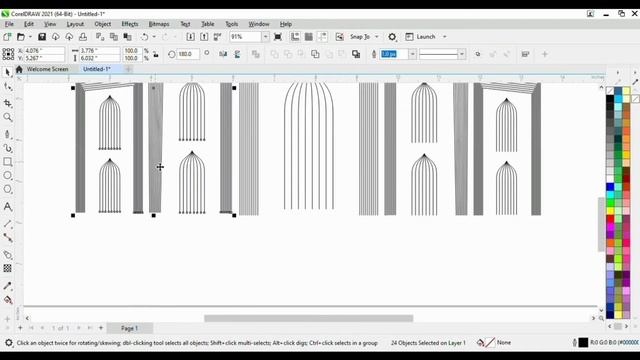Expand the Launch dropdown

tap(445, 37)
